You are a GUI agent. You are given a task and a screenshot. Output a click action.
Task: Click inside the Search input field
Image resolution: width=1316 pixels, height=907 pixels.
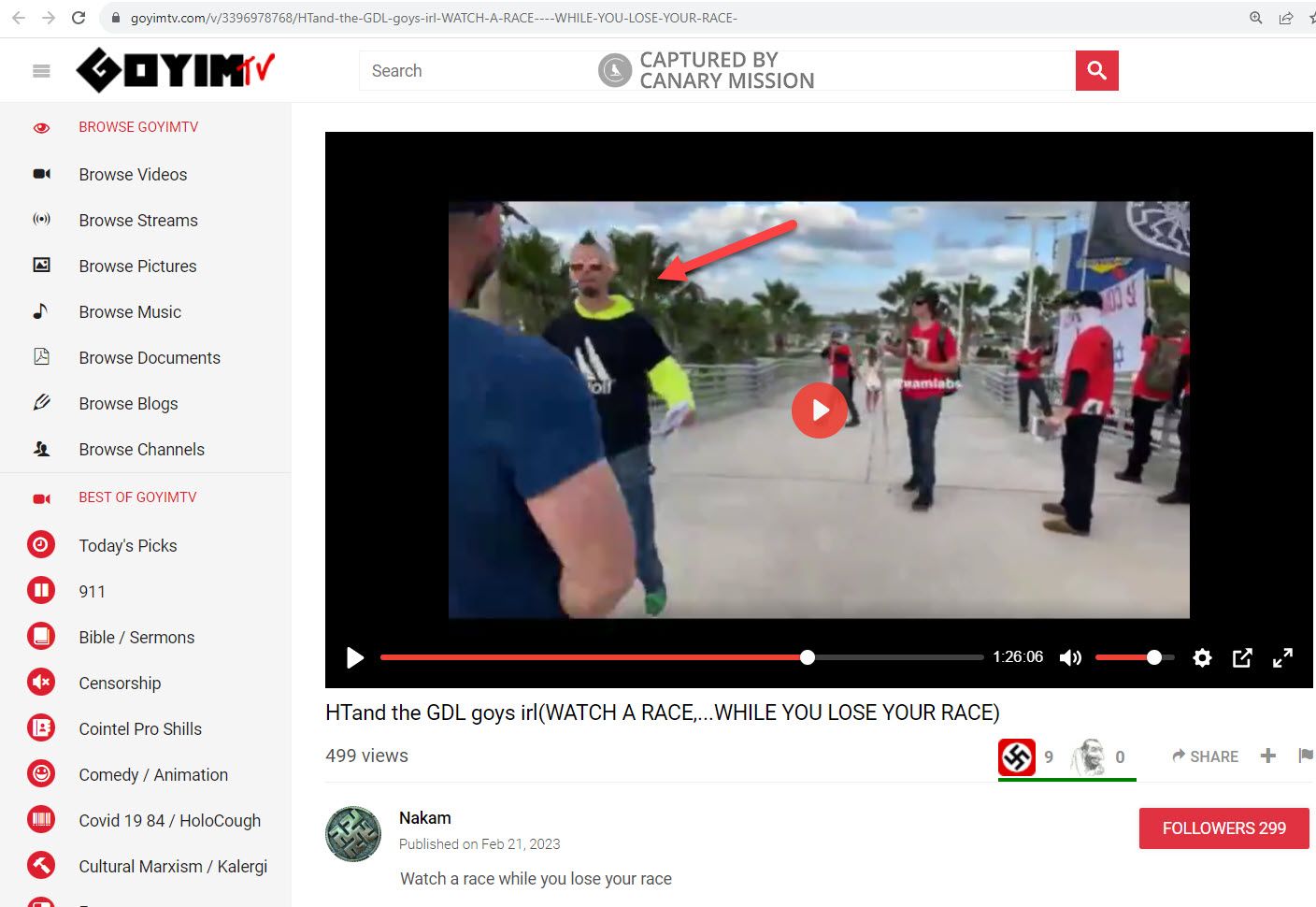tap(477, 71)
